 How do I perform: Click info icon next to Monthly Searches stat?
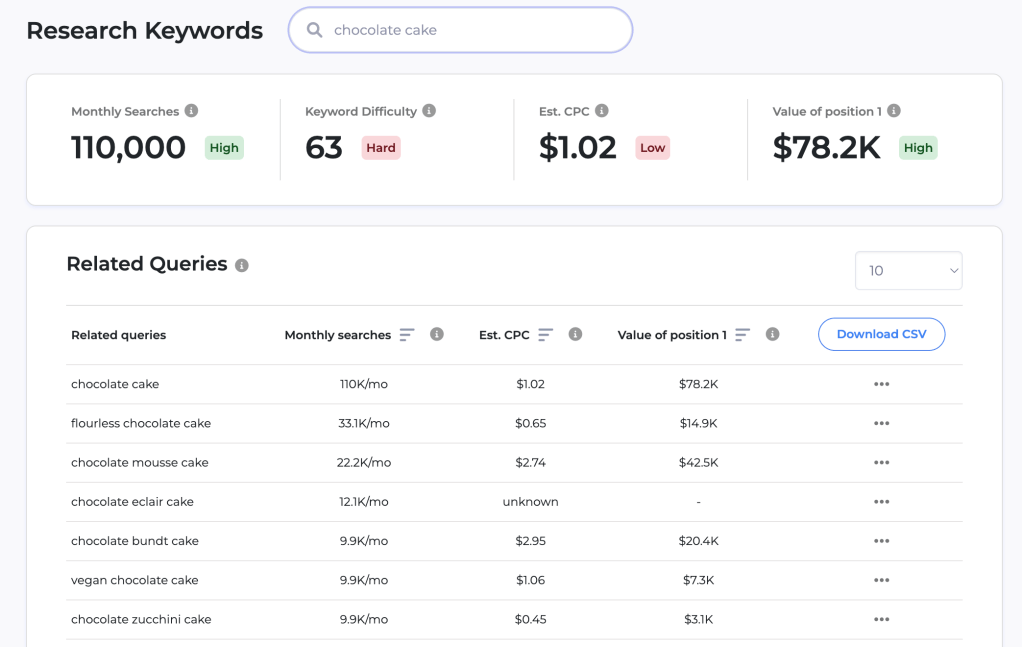coord(191,111)
